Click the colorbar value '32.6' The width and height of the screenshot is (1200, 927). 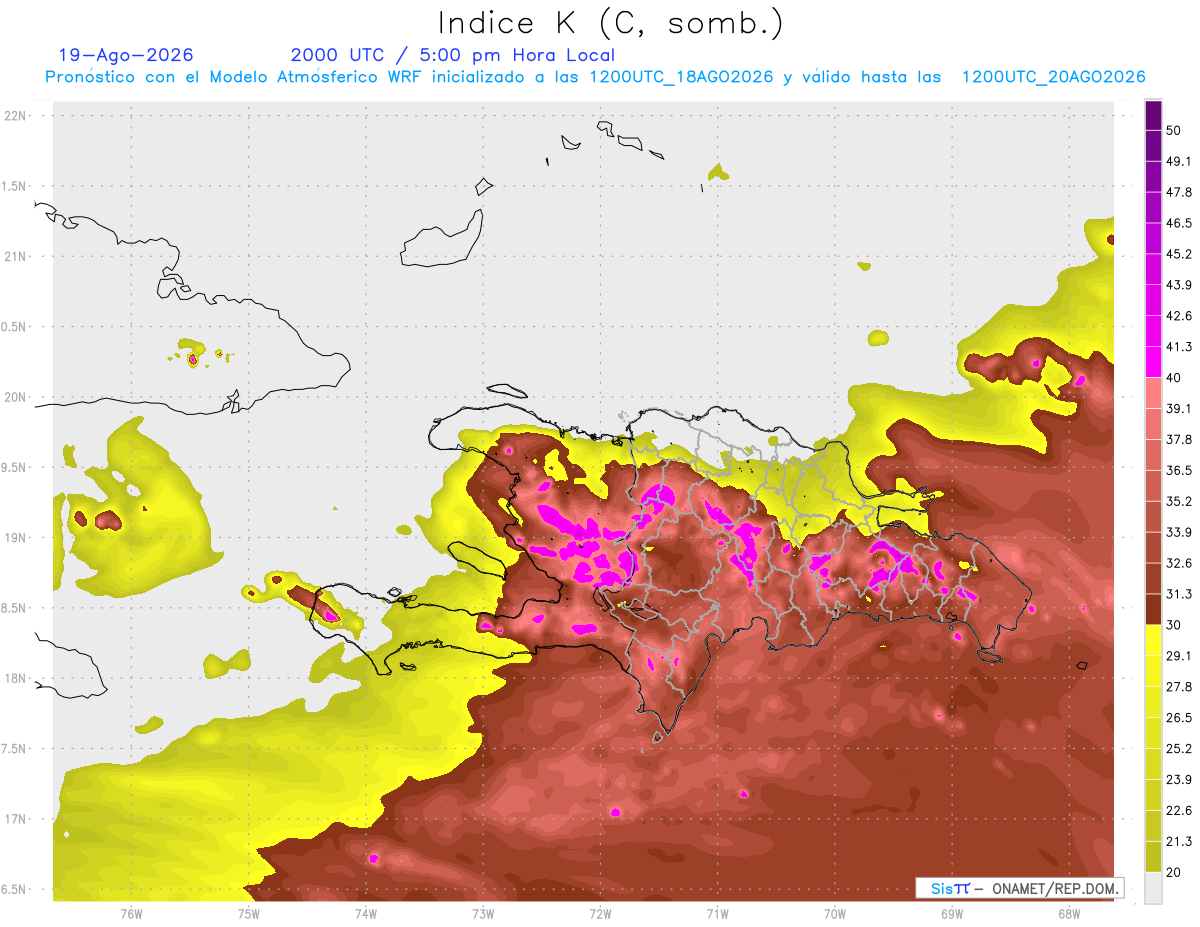click(1178, 563)
